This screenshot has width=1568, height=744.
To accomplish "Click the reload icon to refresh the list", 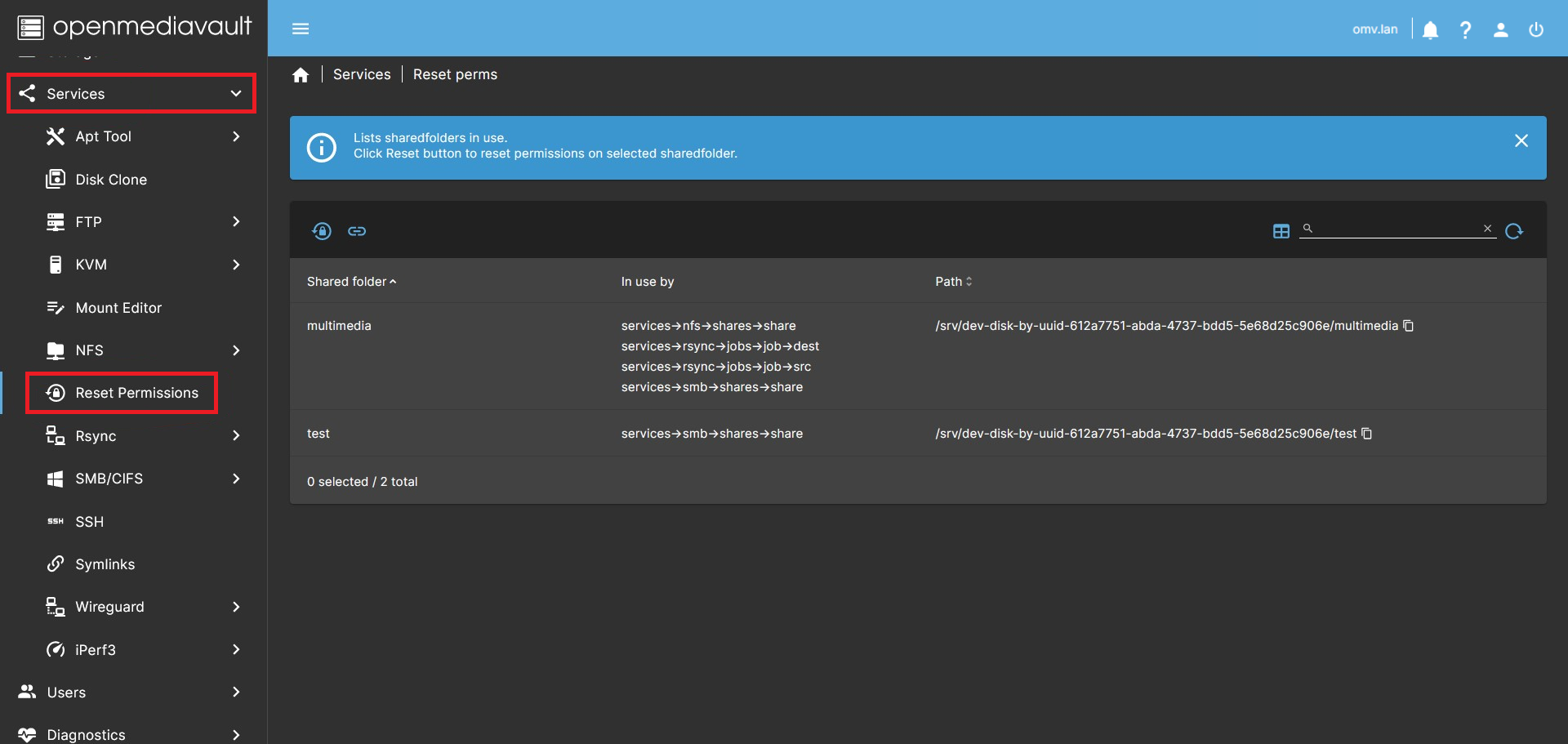I will (1515, 231).
